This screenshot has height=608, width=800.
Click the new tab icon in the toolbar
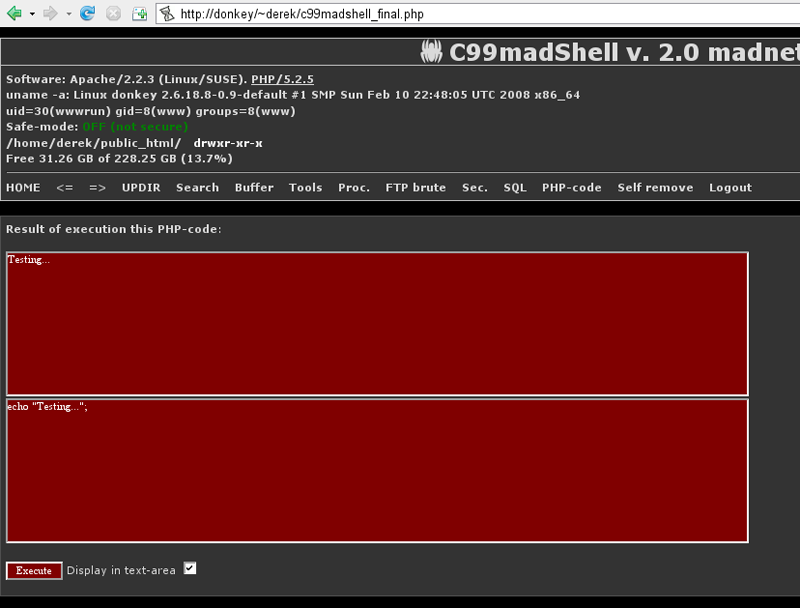(139, 14)
